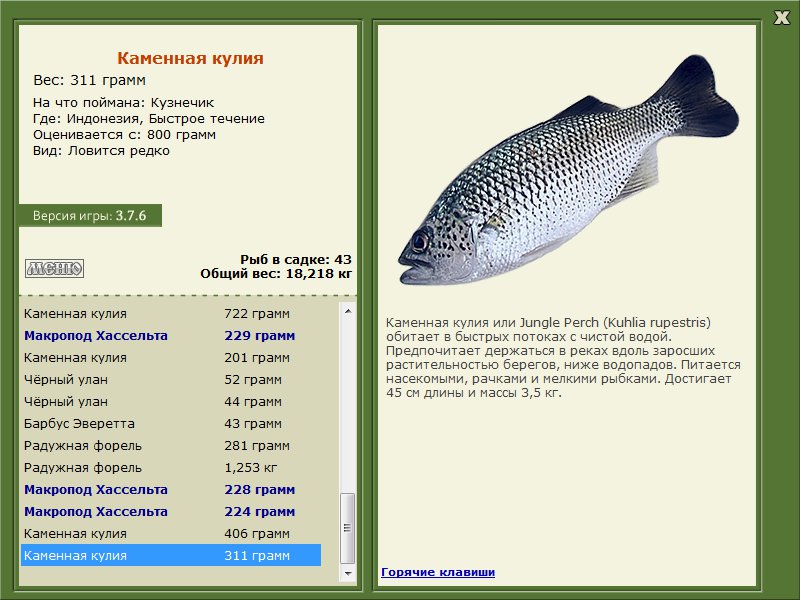800x600 pixels.
Task: Click the Версия игры: 3.7.6 label
Action: (x=90, y=215)
